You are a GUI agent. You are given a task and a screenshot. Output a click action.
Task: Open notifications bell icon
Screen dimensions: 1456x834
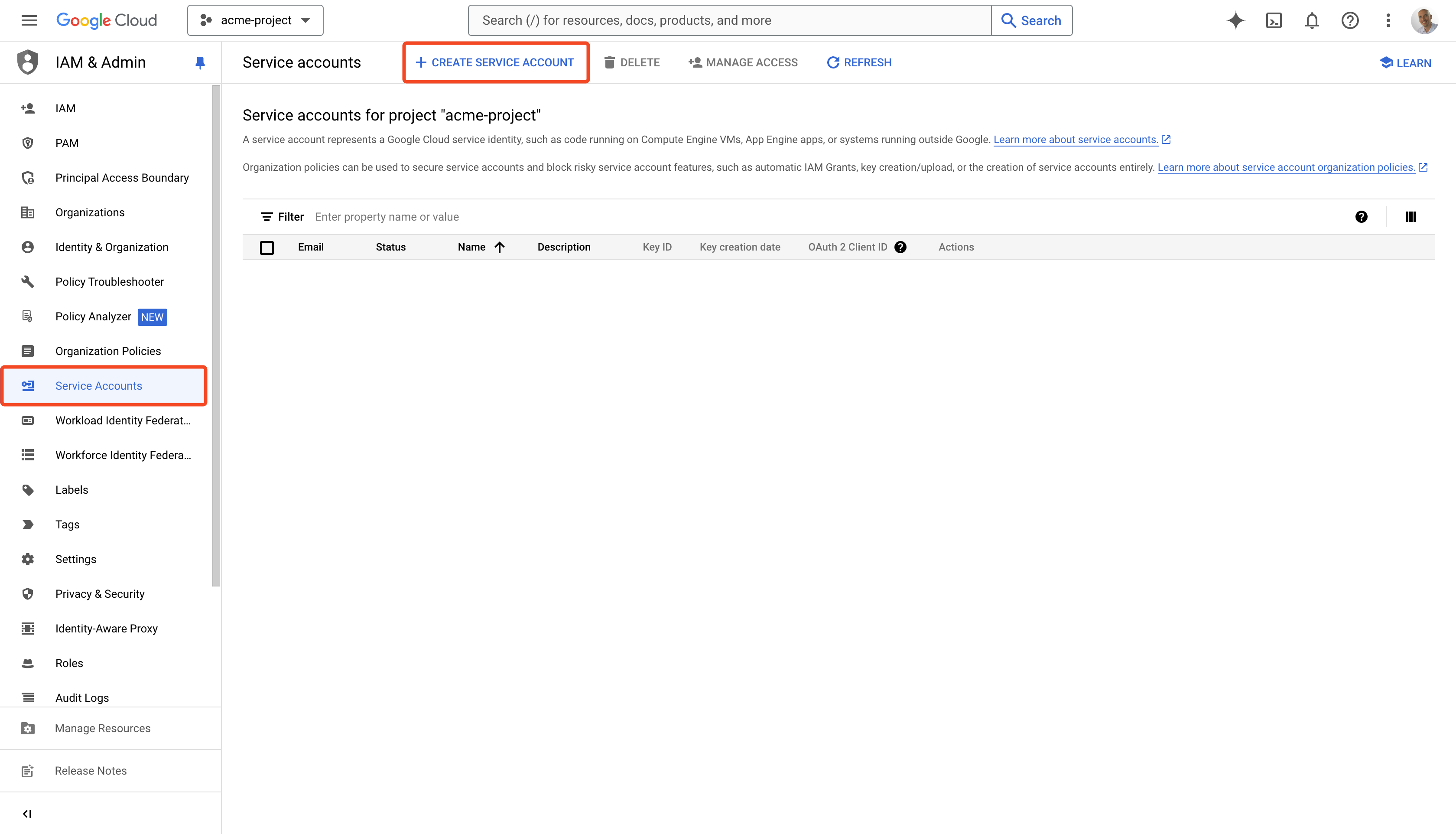pyautogui.click(x=1312, y=21)
